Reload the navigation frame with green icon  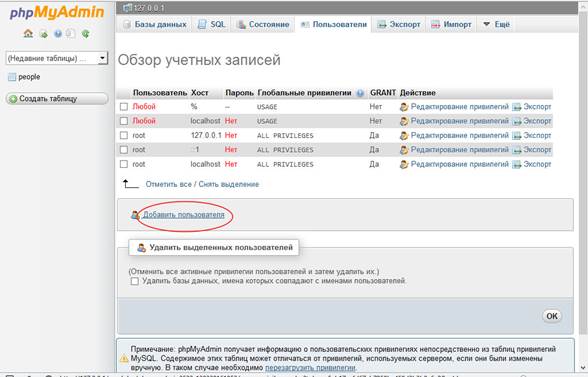point(86,34)
